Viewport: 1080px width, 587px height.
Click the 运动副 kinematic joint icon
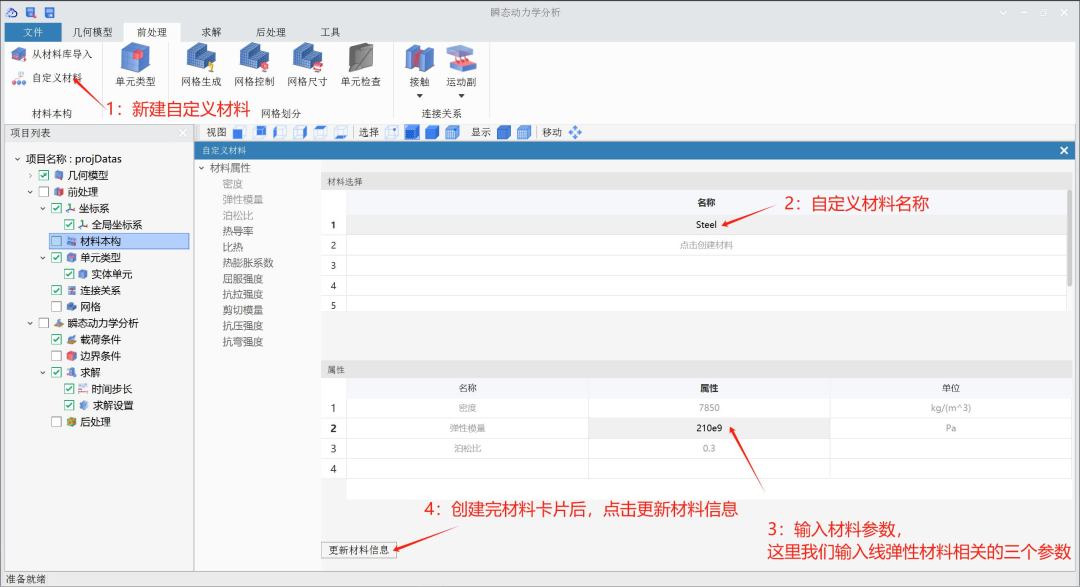461,59
